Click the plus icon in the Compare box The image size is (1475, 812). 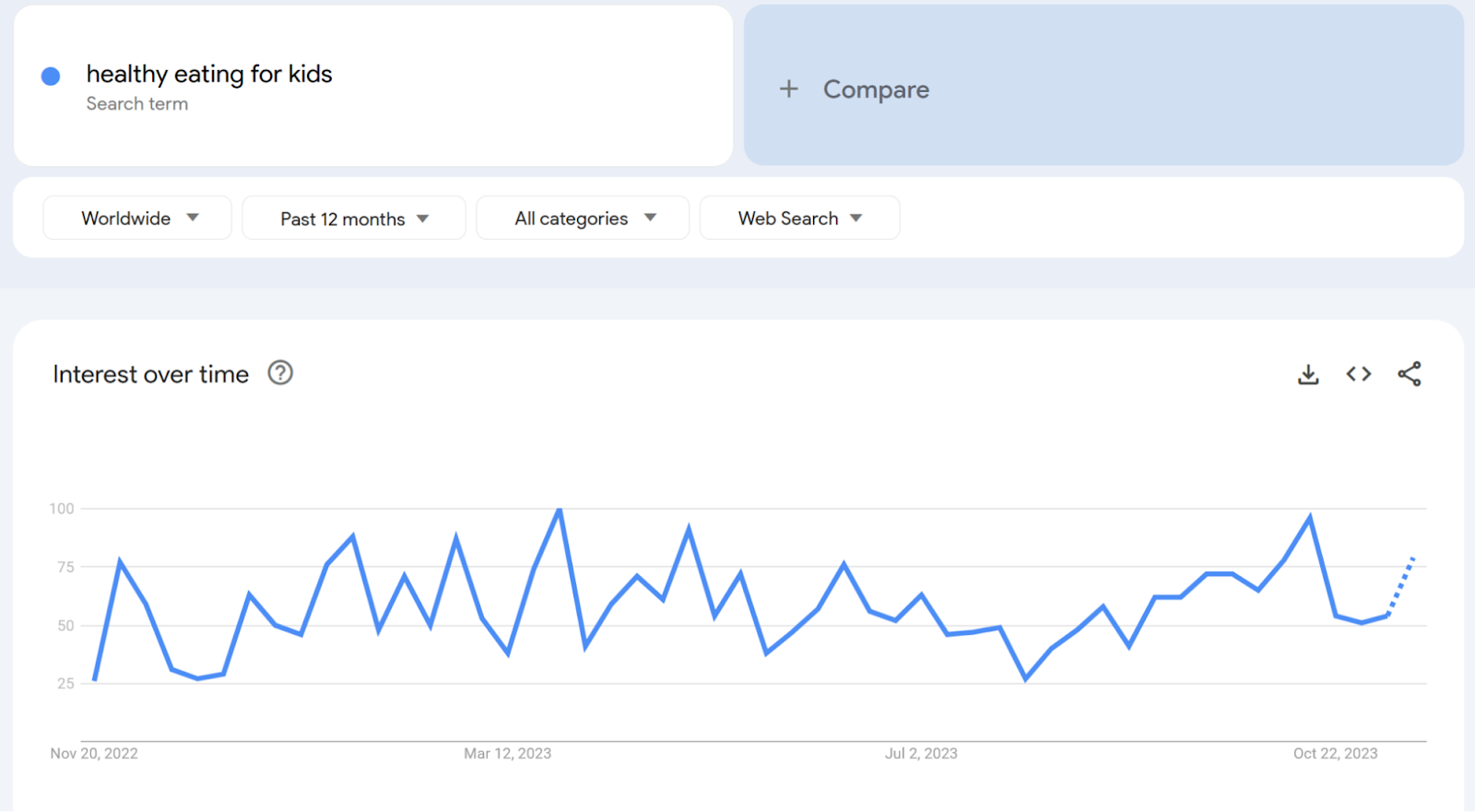[x=789, y=88]
